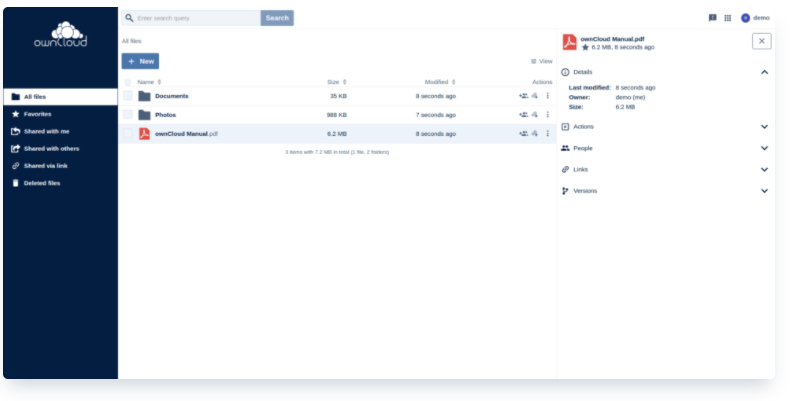Open more actions for Photos folder
This screenshot has height=401, width=793.
tap(547, 115)
